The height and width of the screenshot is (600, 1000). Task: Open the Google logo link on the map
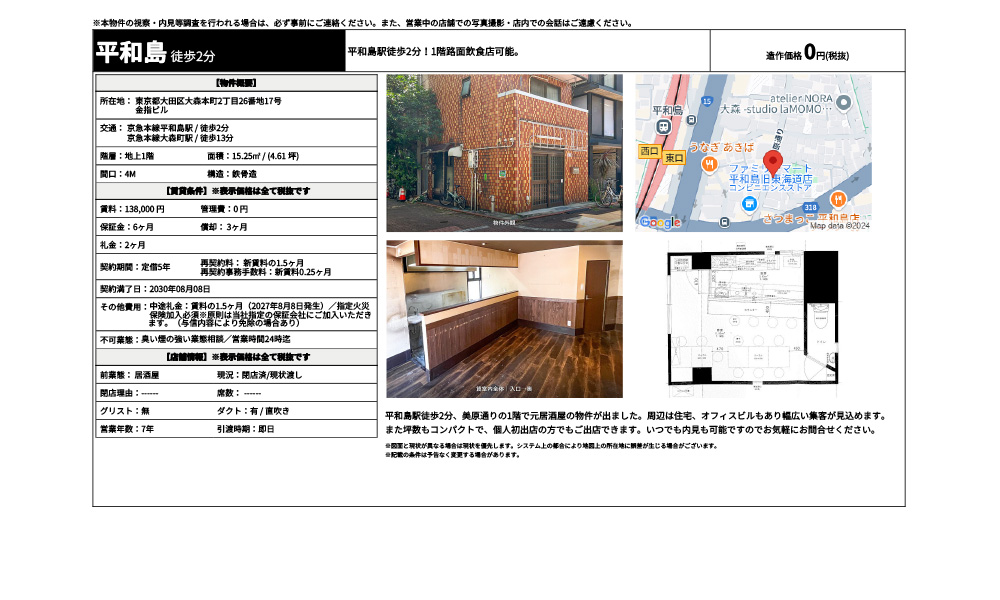[660, 223]
